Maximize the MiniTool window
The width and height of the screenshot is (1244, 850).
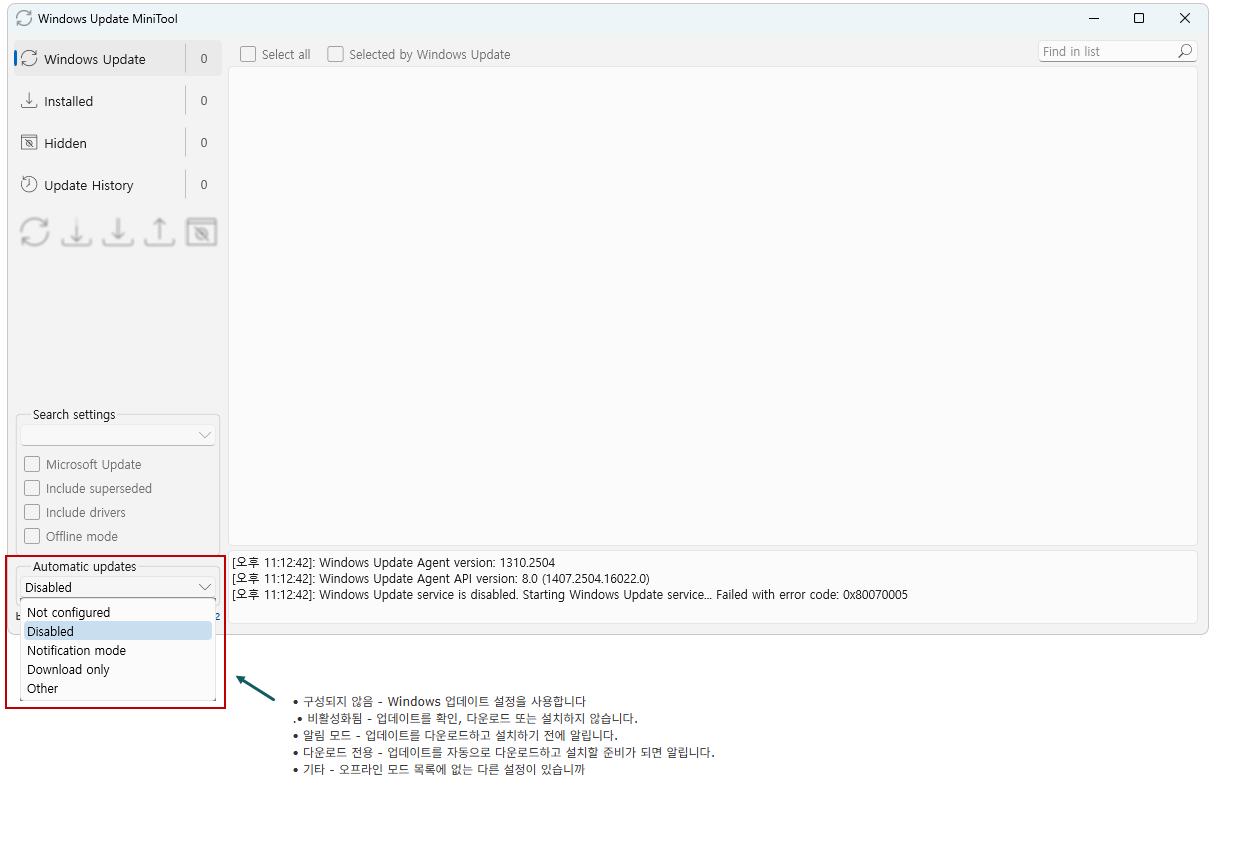tap(1139, 18)
